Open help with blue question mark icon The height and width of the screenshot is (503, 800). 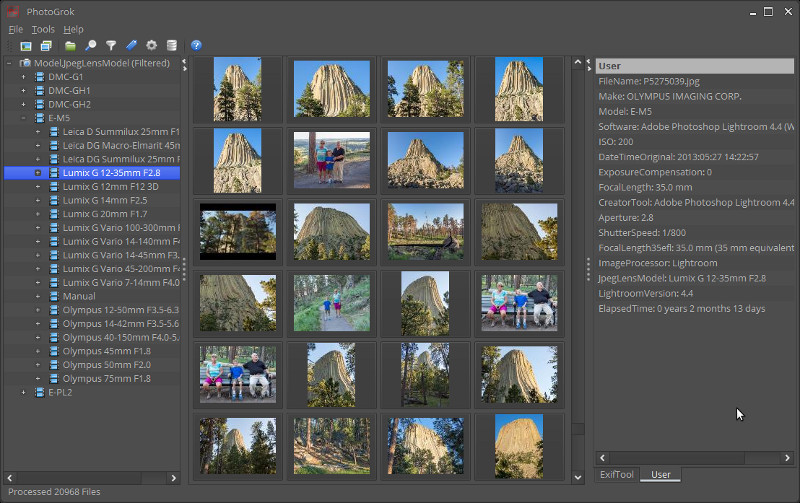(x=196, y=46)
